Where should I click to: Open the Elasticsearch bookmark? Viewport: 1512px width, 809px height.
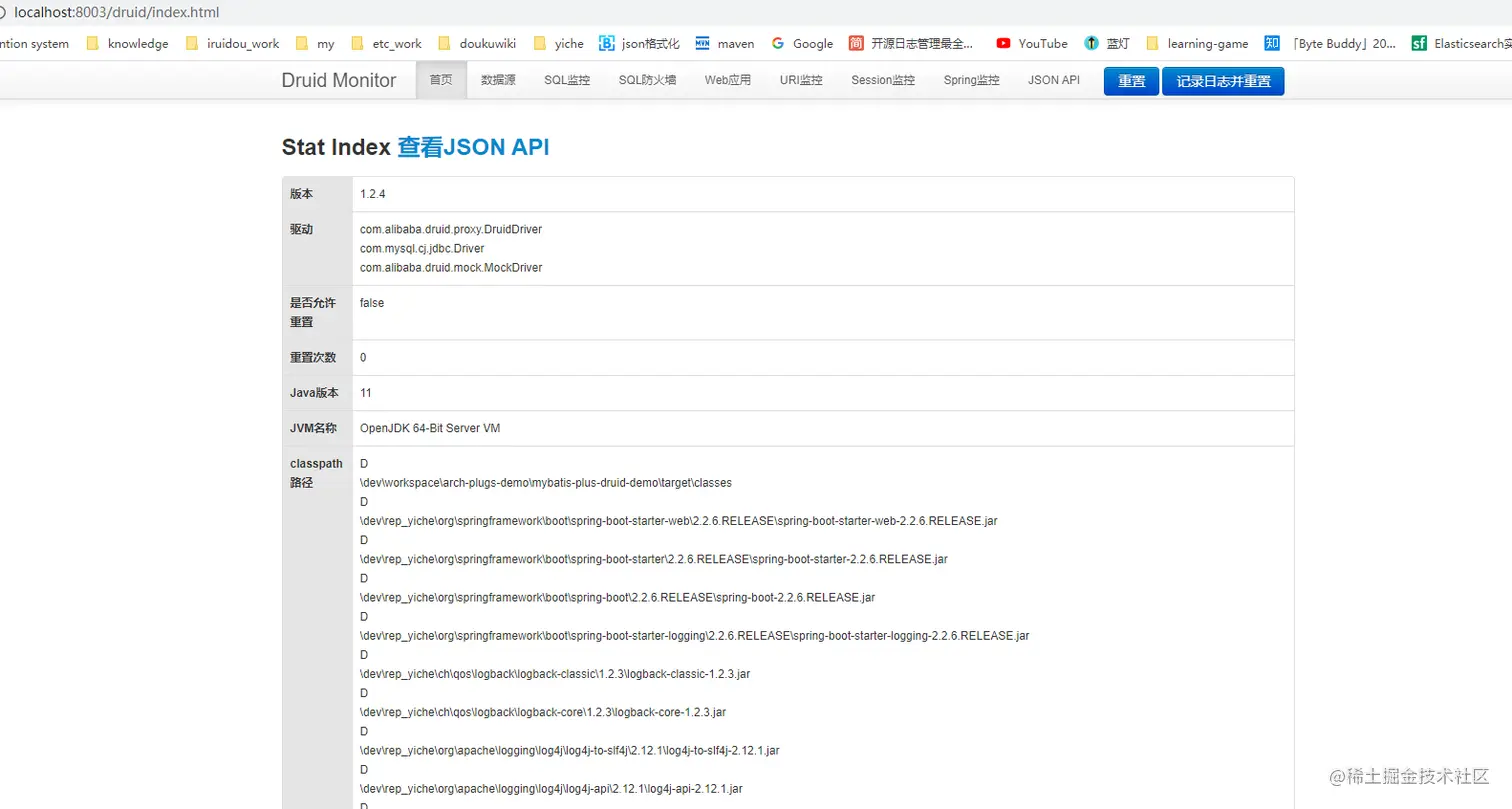click(1461, 43)
